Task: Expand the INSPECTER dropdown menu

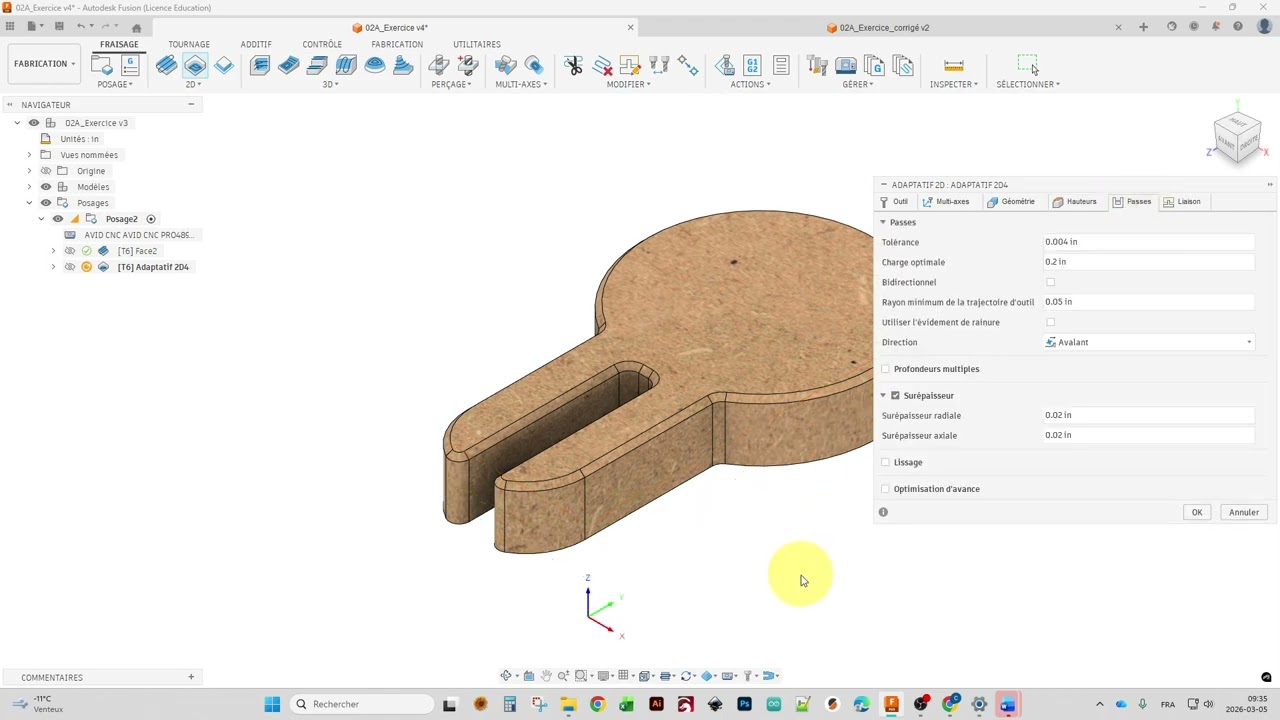Action: (x=954, y=84)
